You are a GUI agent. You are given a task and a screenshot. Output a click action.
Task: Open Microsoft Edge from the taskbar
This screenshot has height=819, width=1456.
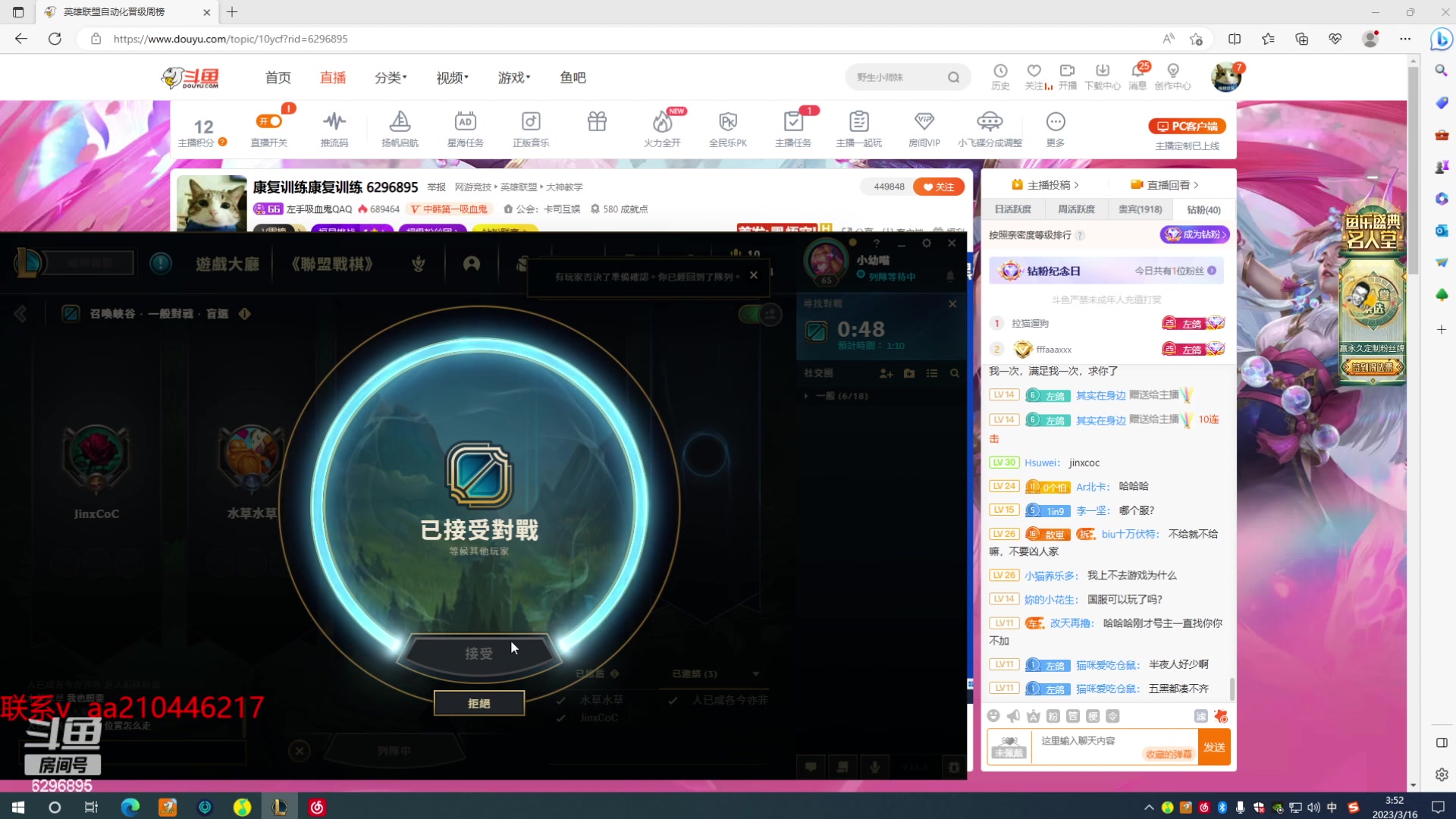(130, 808)
